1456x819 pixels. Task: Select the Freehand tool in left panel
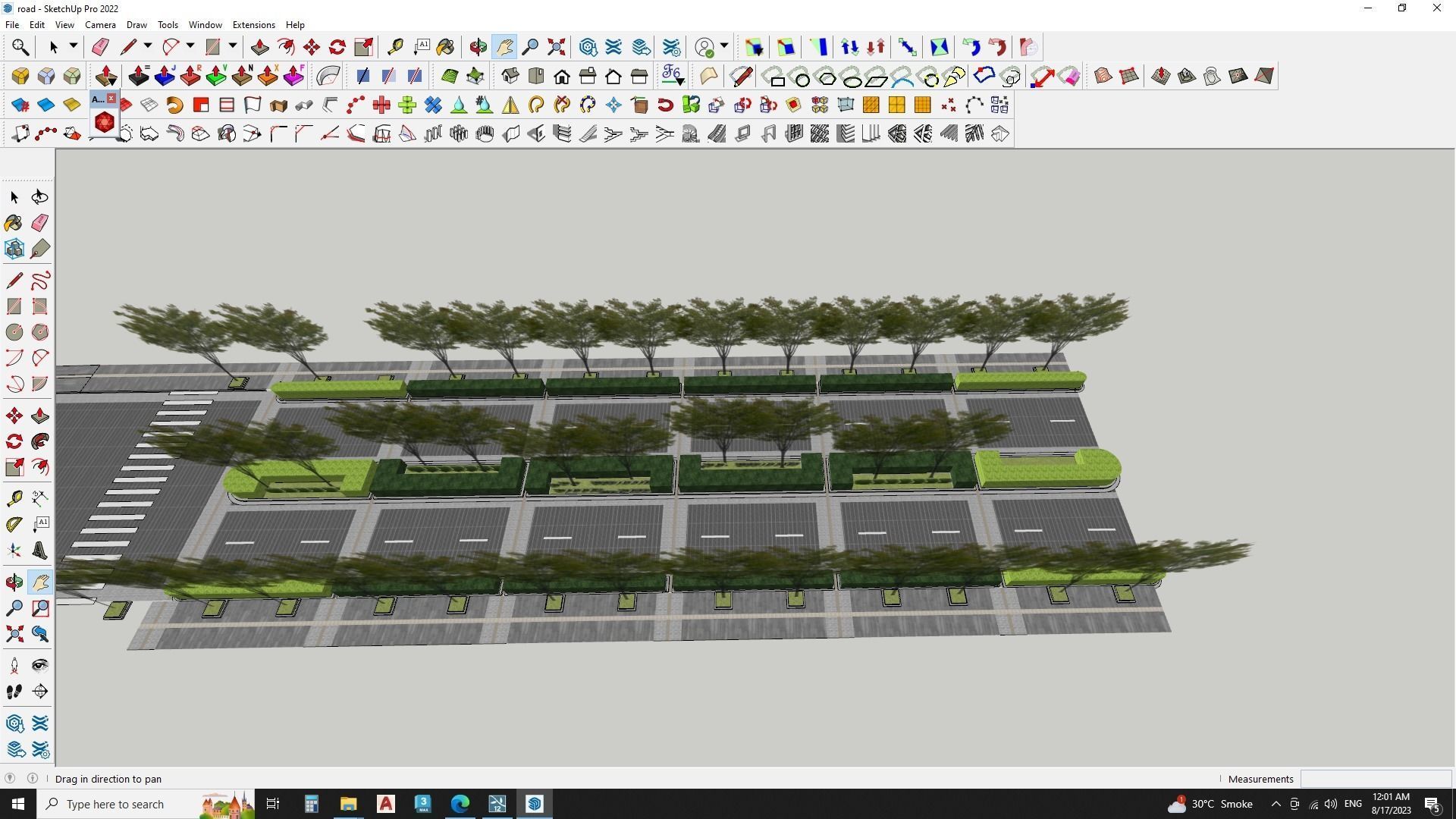pos(40,281)
